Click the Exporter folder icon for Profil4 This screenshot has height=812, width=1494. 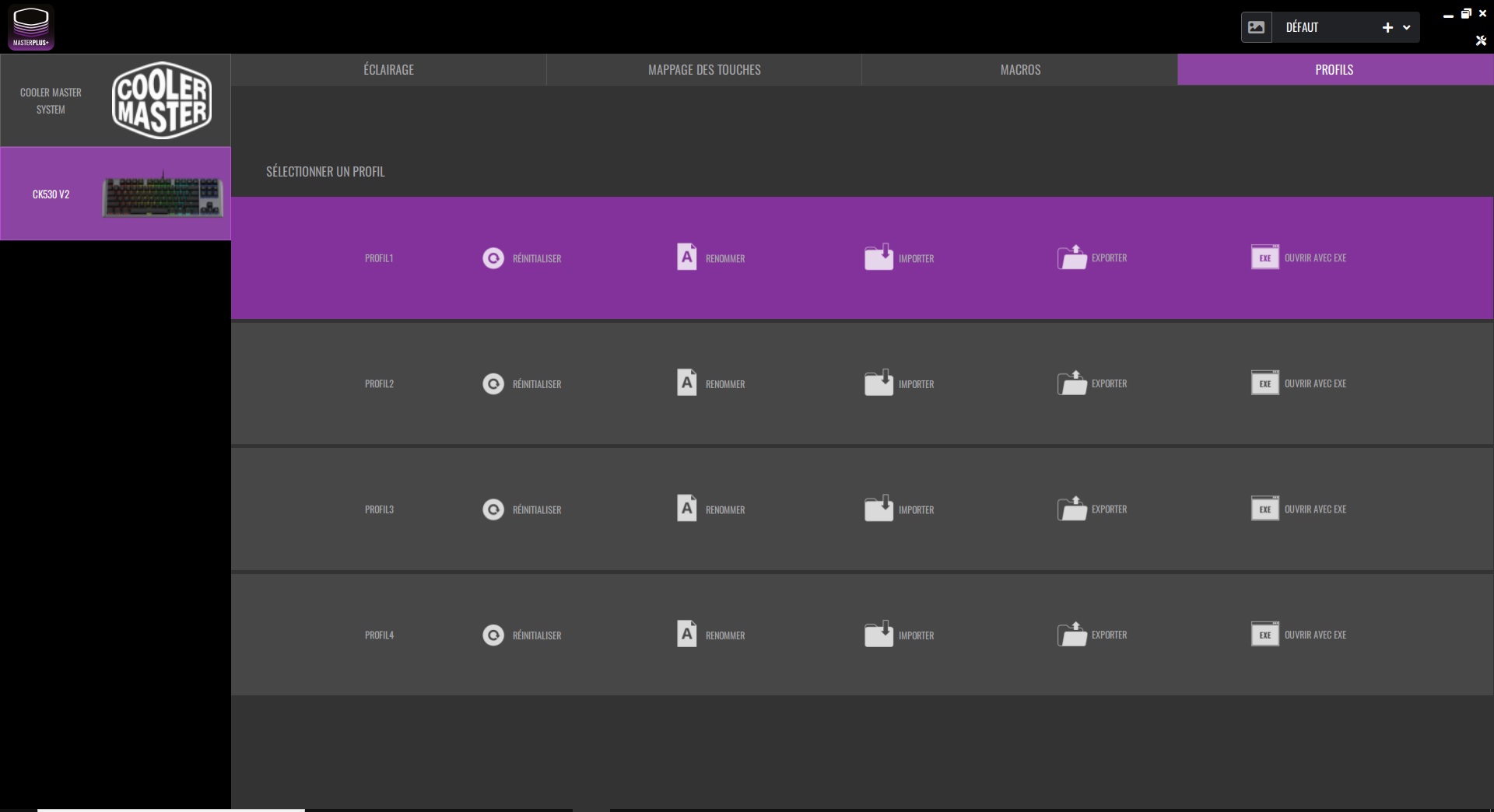tap(1071, 635)
